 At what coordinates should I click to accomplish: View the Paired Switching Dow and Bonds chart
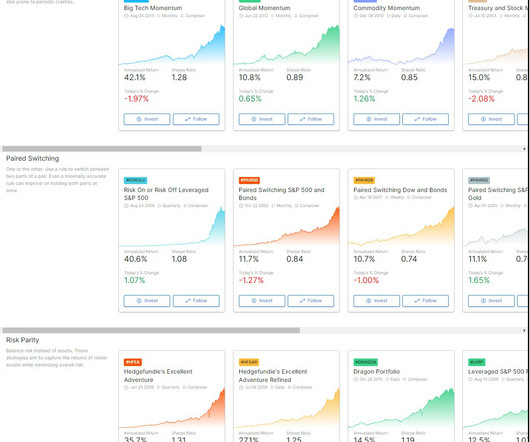401,227
